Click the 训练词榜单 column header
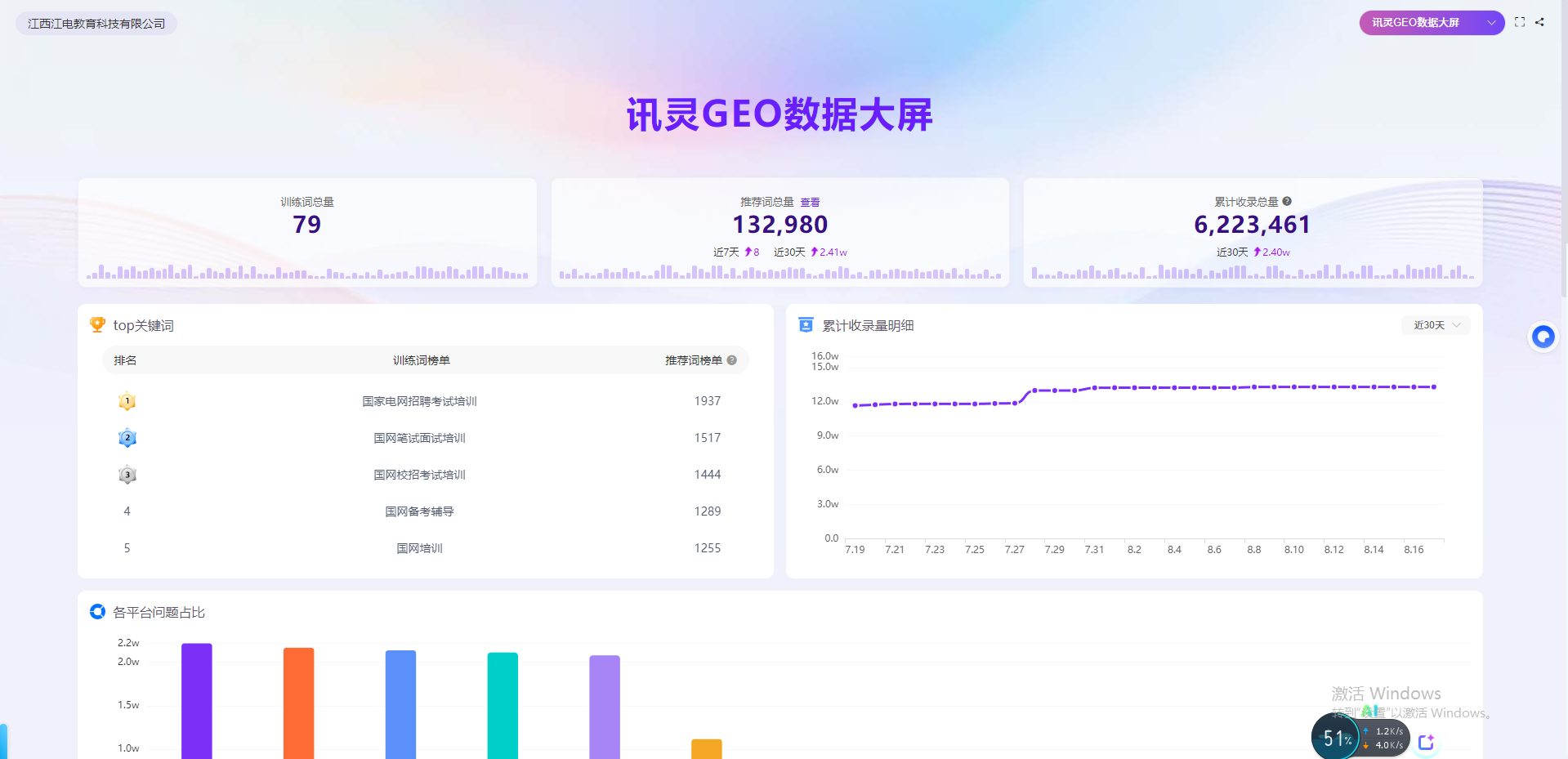Image resolution: width=1568 pixels, height=759 pixels. point(422,360)
